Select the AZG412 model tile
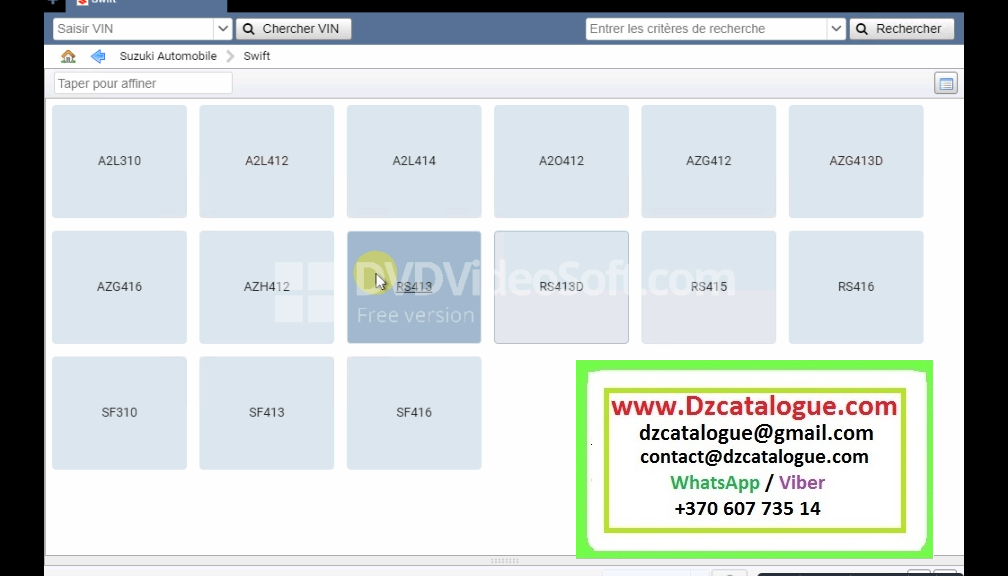The image size is (1008, 576). coord(708,161)
